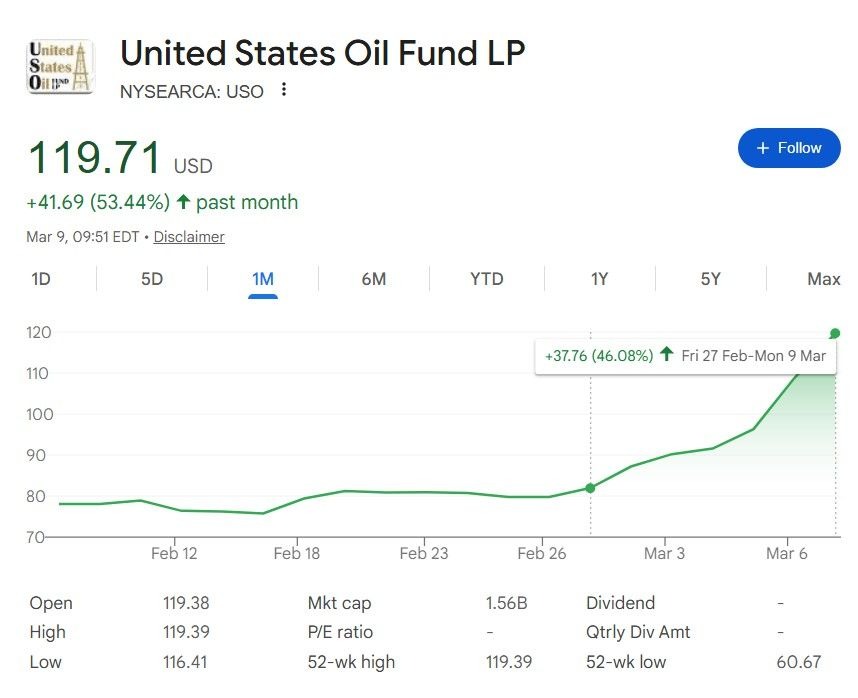Click the United States Oil Fund logo
This screenshot has width=858, height=698.
[x=60, y=67]
